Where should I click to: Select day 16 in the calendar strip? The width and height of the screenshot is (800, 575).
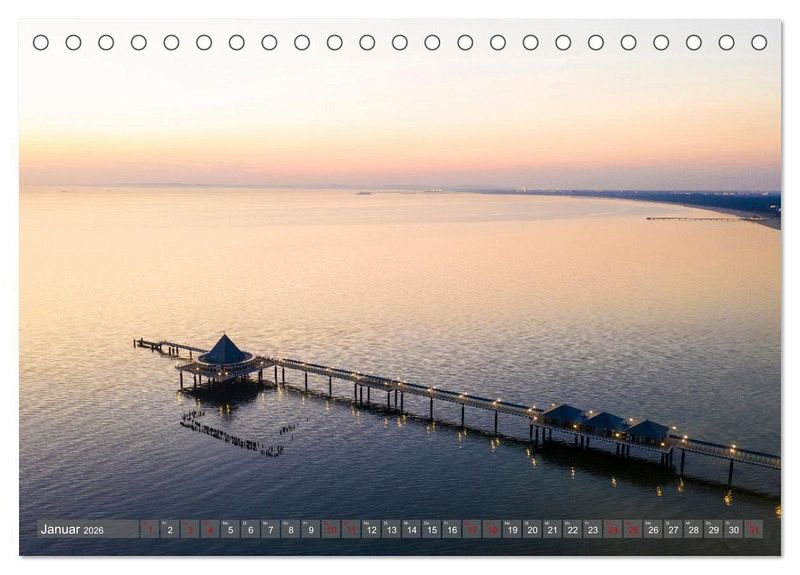point(452,529)
